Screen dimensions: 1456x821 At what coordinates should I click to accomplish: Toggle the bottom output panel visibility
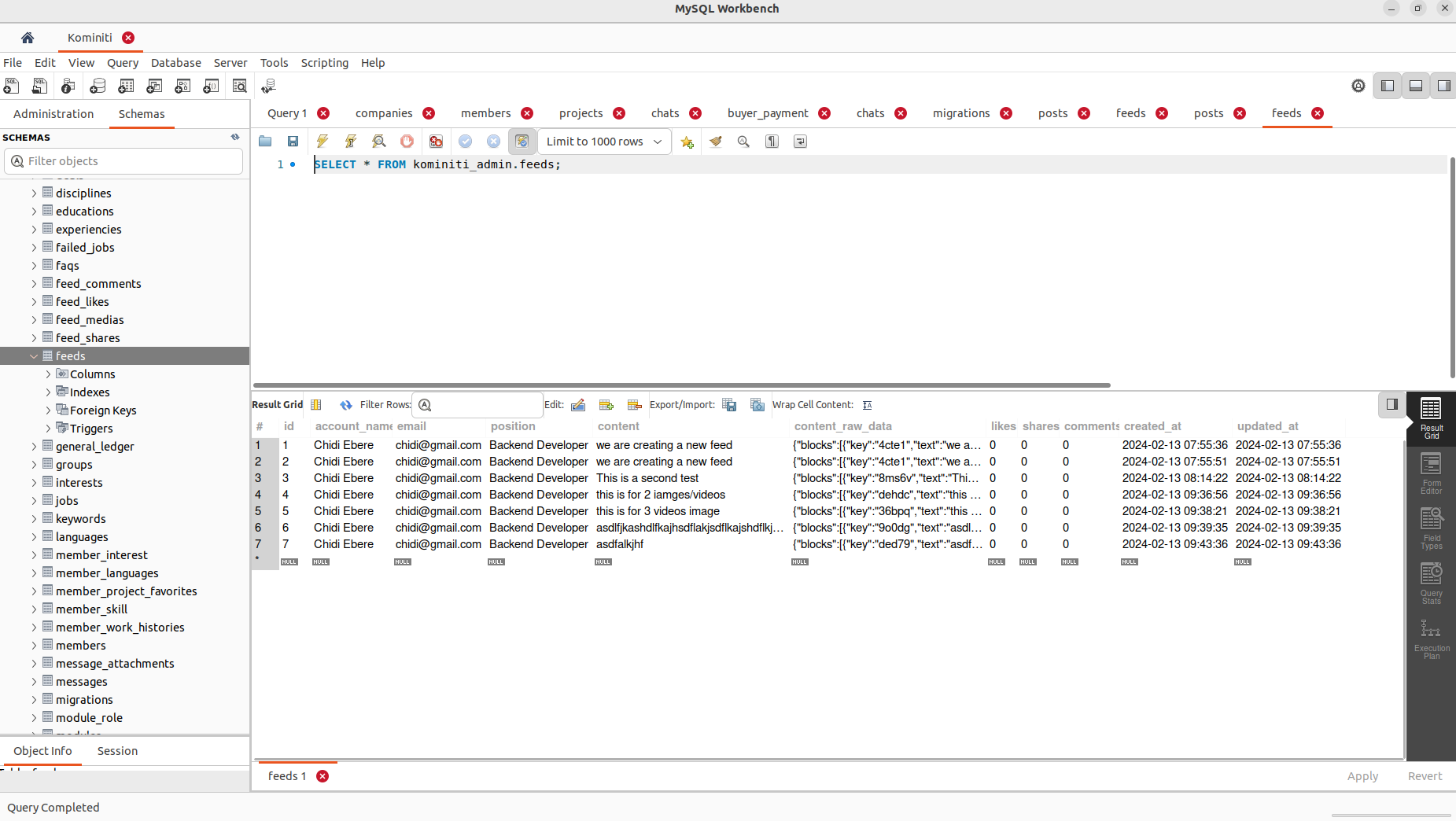(x=1416, y=86)
